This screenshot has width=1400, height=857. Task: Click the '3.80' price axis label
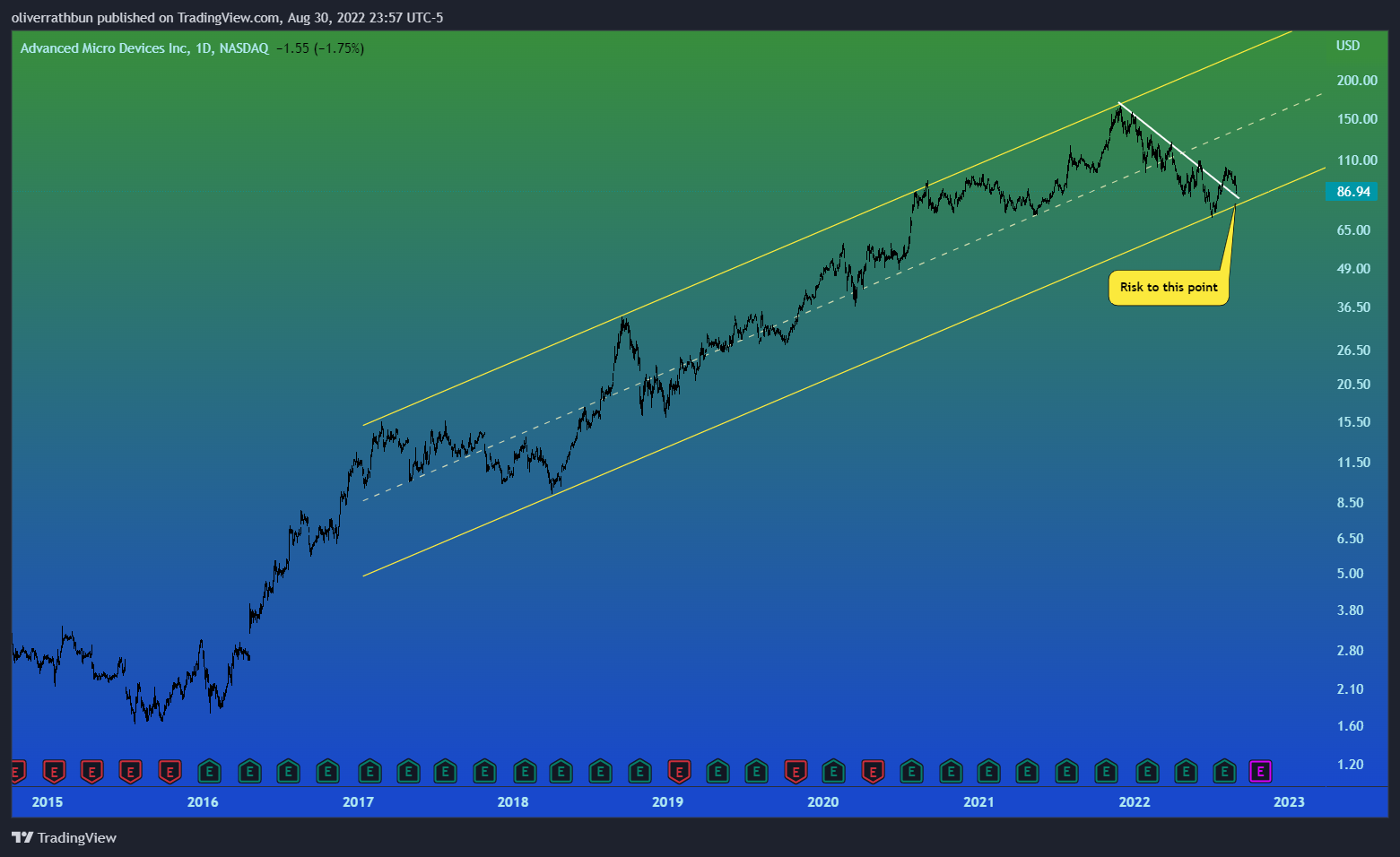point(1350,610)
